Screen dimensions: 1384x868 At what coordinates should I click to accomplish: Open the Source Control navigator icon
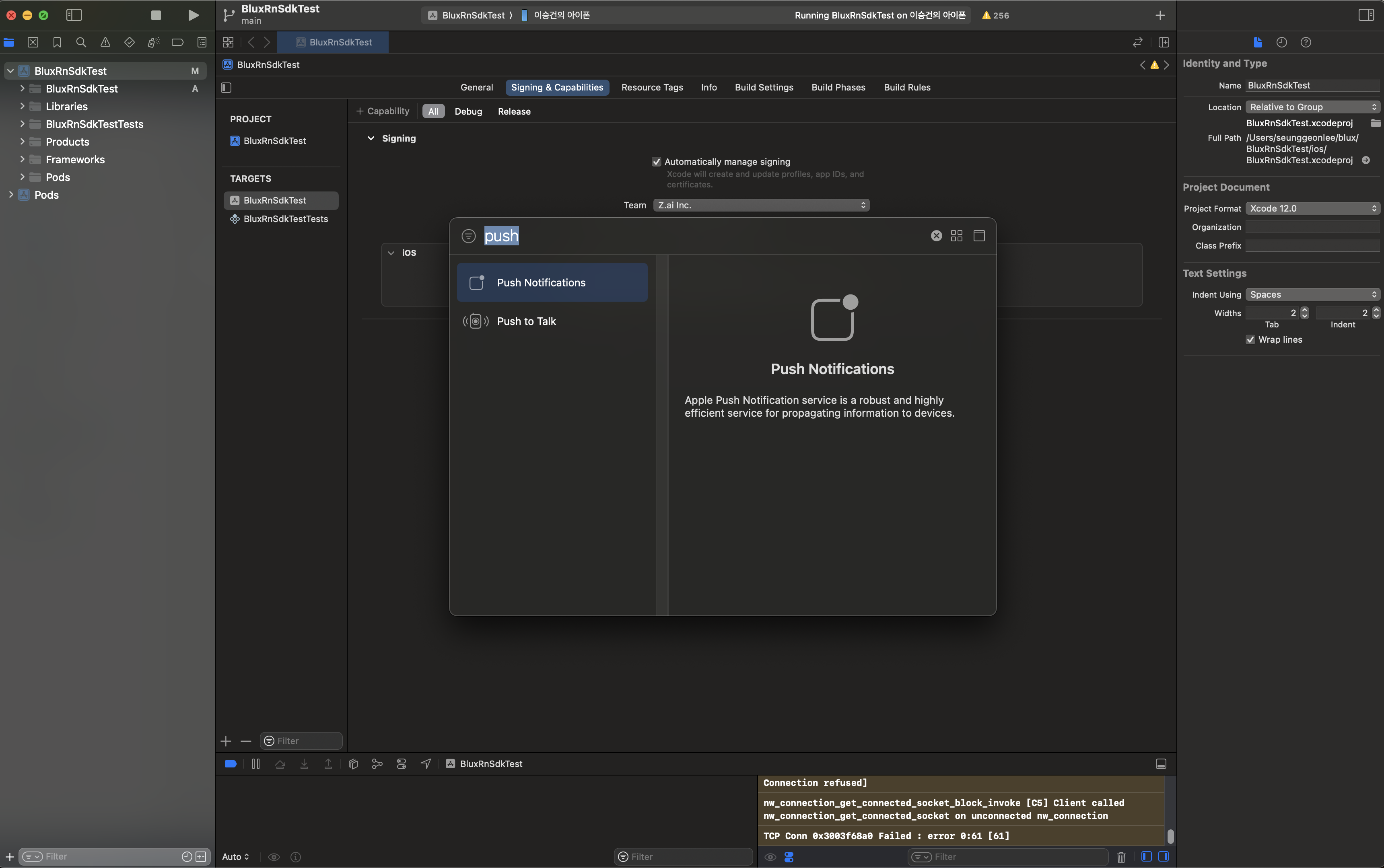click(33, 43)
